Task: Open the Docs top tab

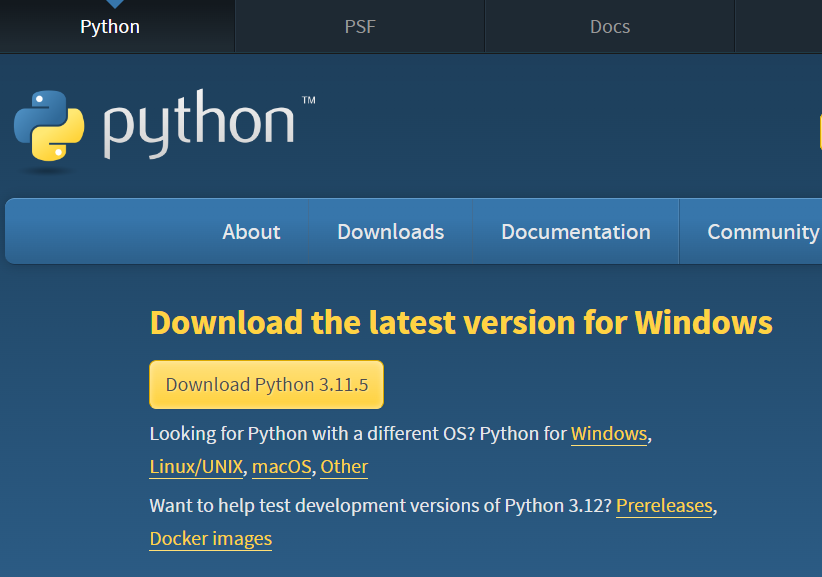Action: (x=610, y=27)
